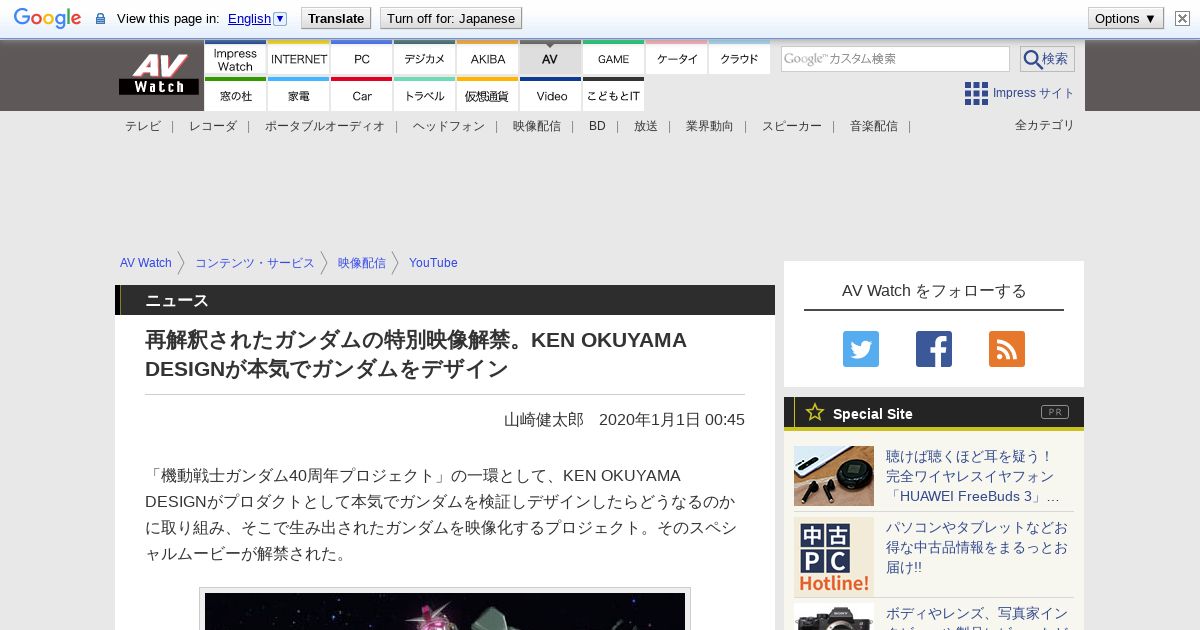Go to ポータブルオーディオ category
Screen dimensions: 1200x630
pyautogui.click(x=324, y=126)
